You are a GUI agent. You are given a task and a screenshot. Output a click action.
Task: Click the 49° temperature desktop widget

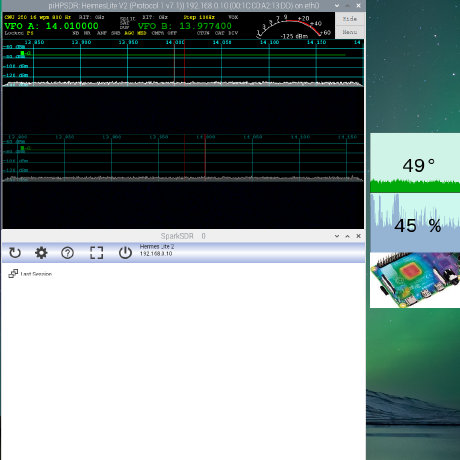[x=415, y=163]
